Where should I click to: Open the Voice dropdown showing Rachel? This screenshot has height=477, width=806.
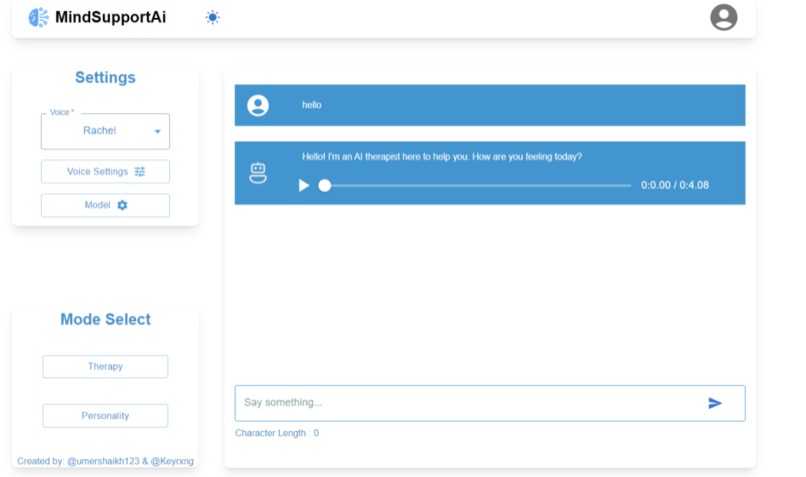click(x=105, y=131)
